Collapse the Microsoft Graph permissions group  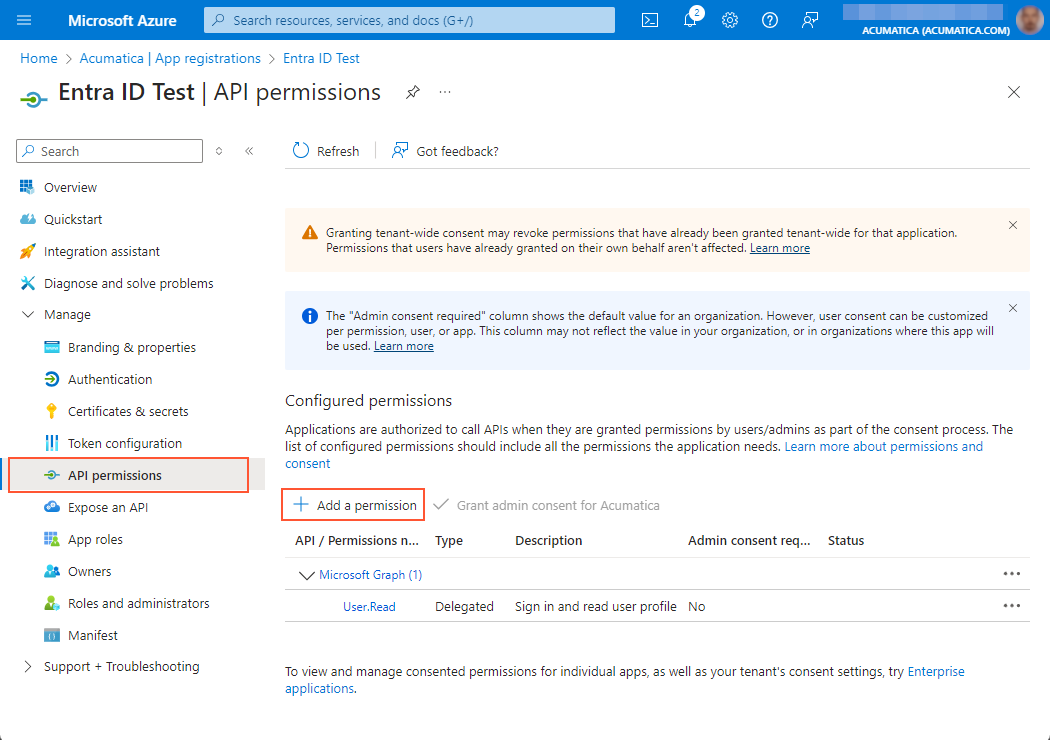pyautogui.click(x=306, y=575)
